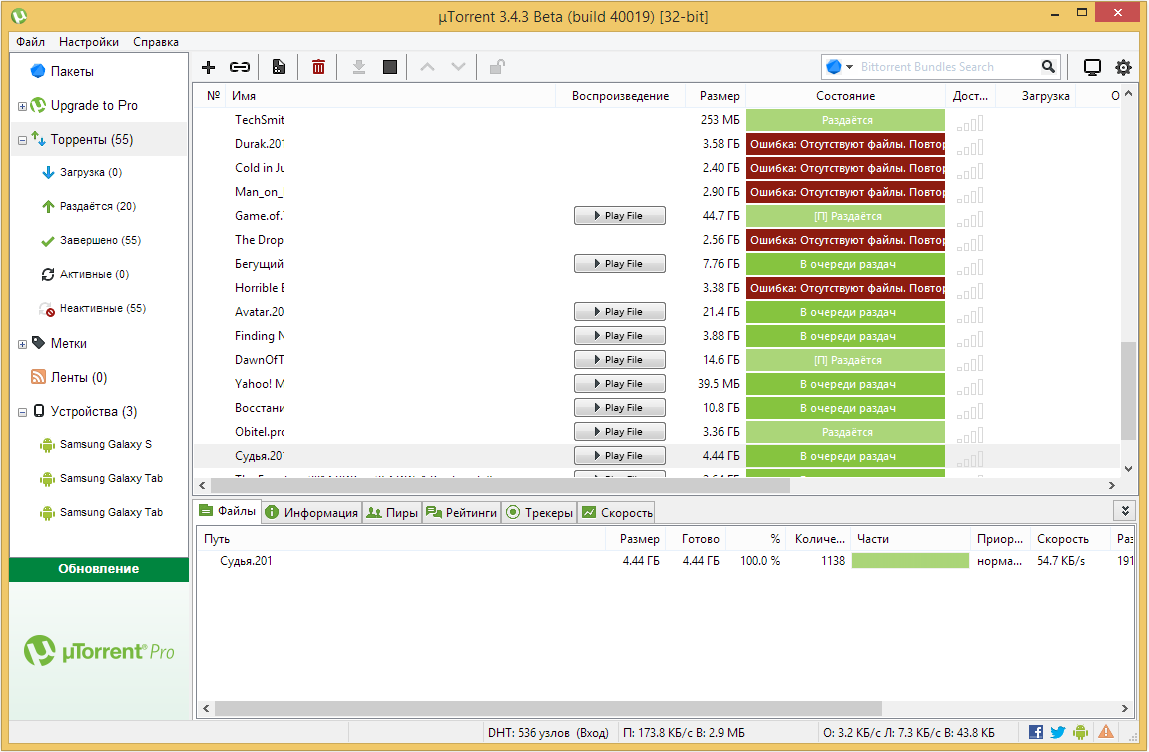This screenshot has width=1149, height=752.
Task: Click the red Remove torrent trash icon
Action: point(318,67)
